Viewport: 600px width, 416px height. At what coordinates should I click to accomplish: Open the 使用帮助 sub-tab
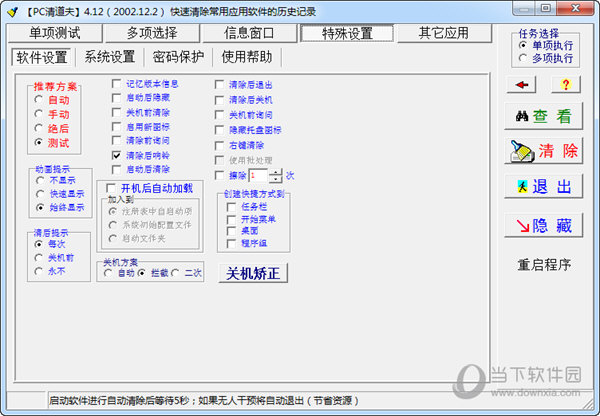247,57
